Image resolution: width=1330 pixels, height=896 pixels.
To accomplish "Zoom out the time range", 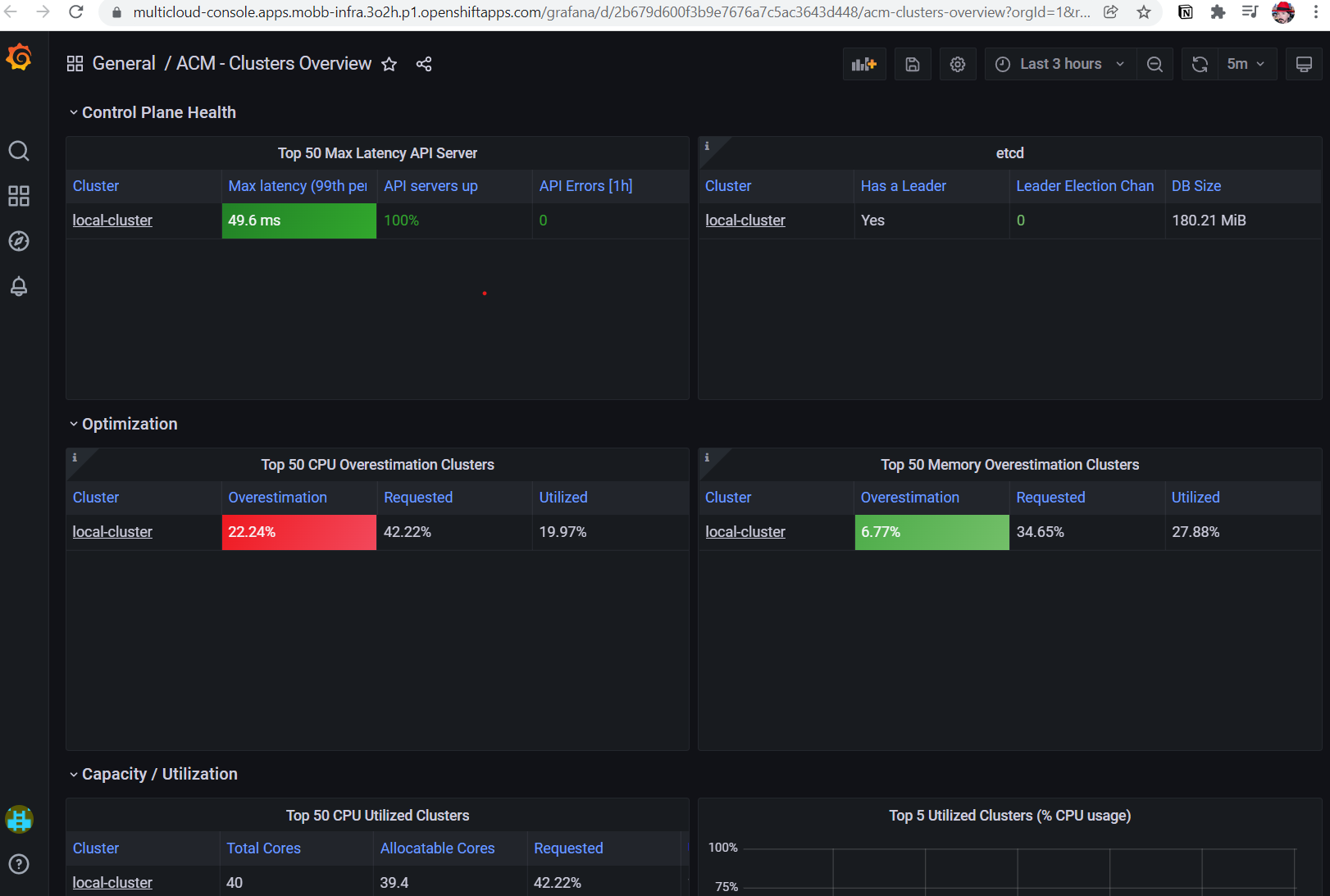I will (1155, 63).
